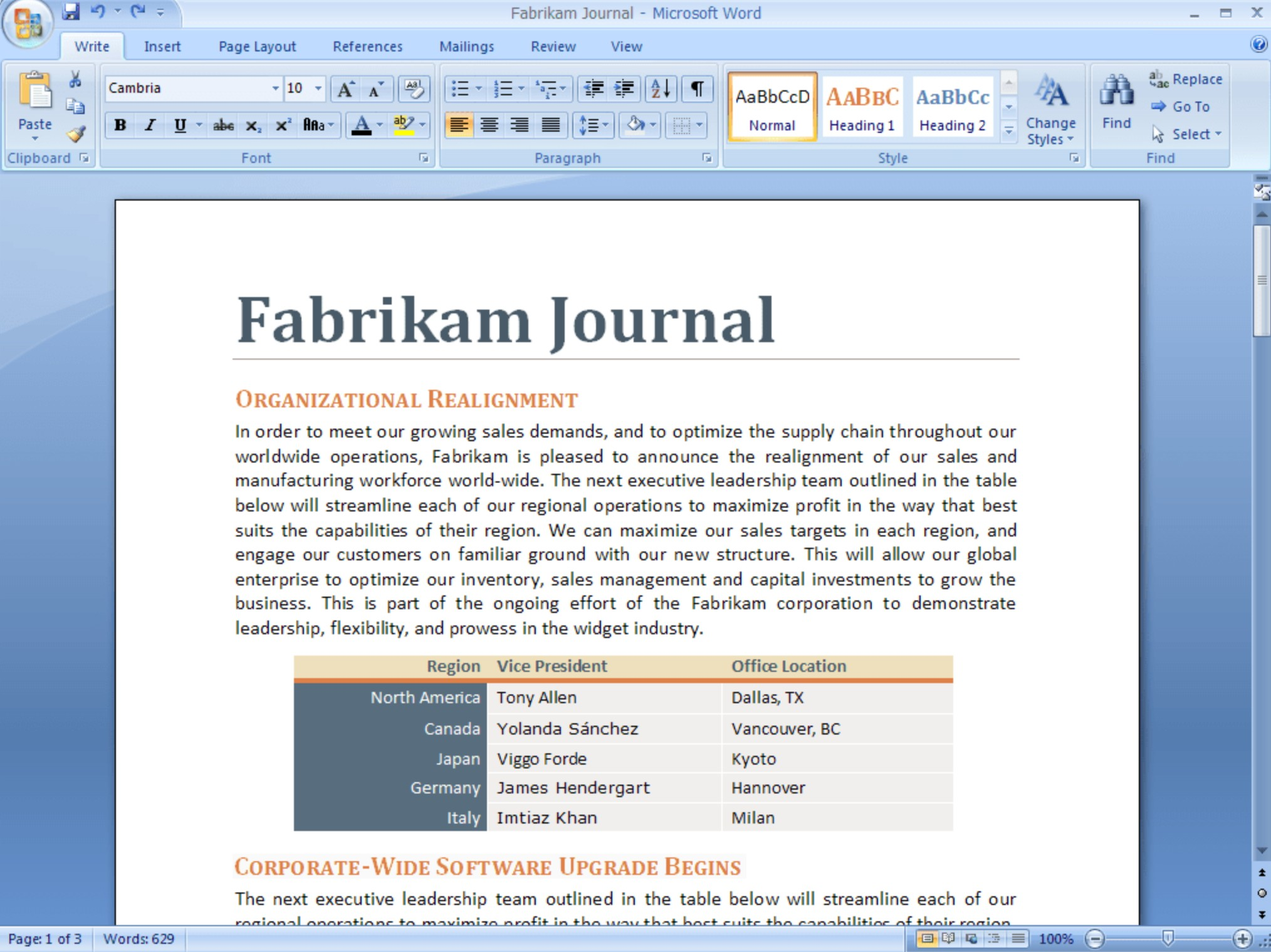Toggle show/hide paragraph marks
This screenshot has height=952, width=1271.
click(696, 89)
